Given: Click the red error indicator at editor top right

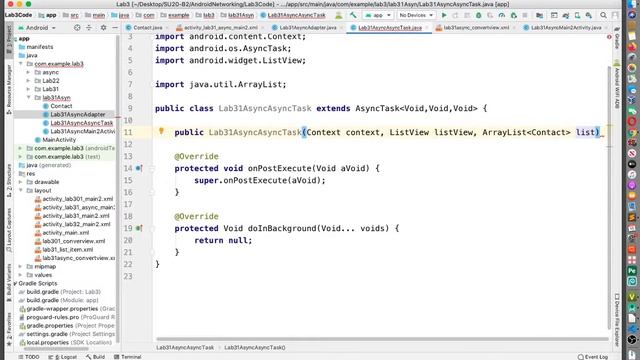Looking at the screenshot, I should click(609, 37).
